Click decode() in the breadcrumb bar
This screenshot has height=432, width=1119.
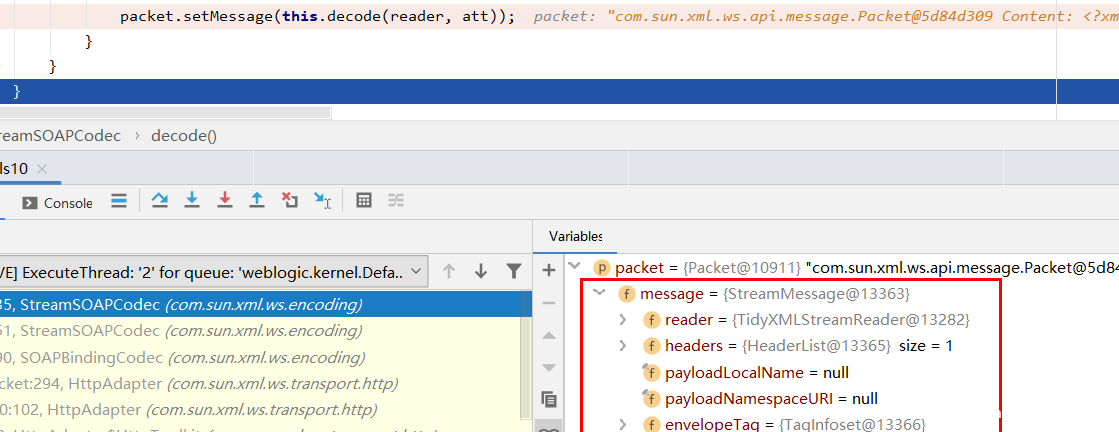point(184,135)
